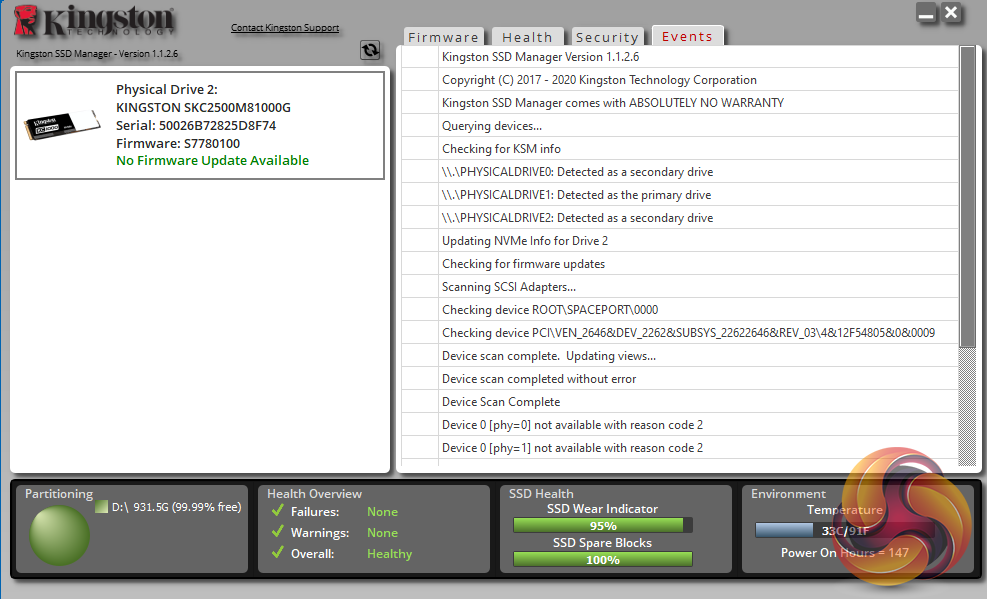Click the 'Environment' panel heading

tap(788, 494)
